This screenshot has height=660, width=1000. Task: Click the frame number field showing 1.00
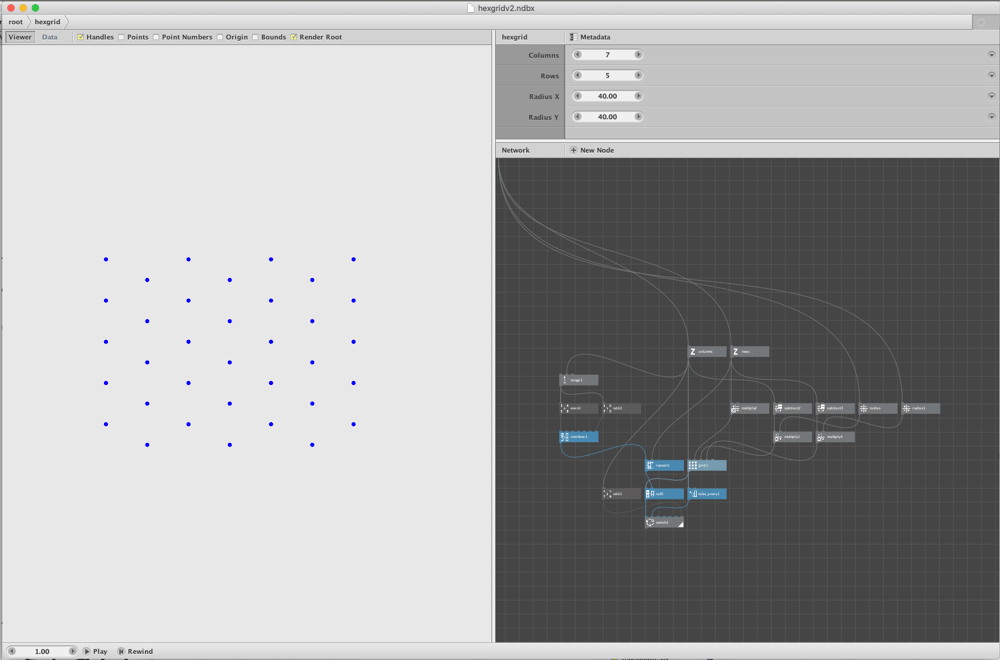42,651
